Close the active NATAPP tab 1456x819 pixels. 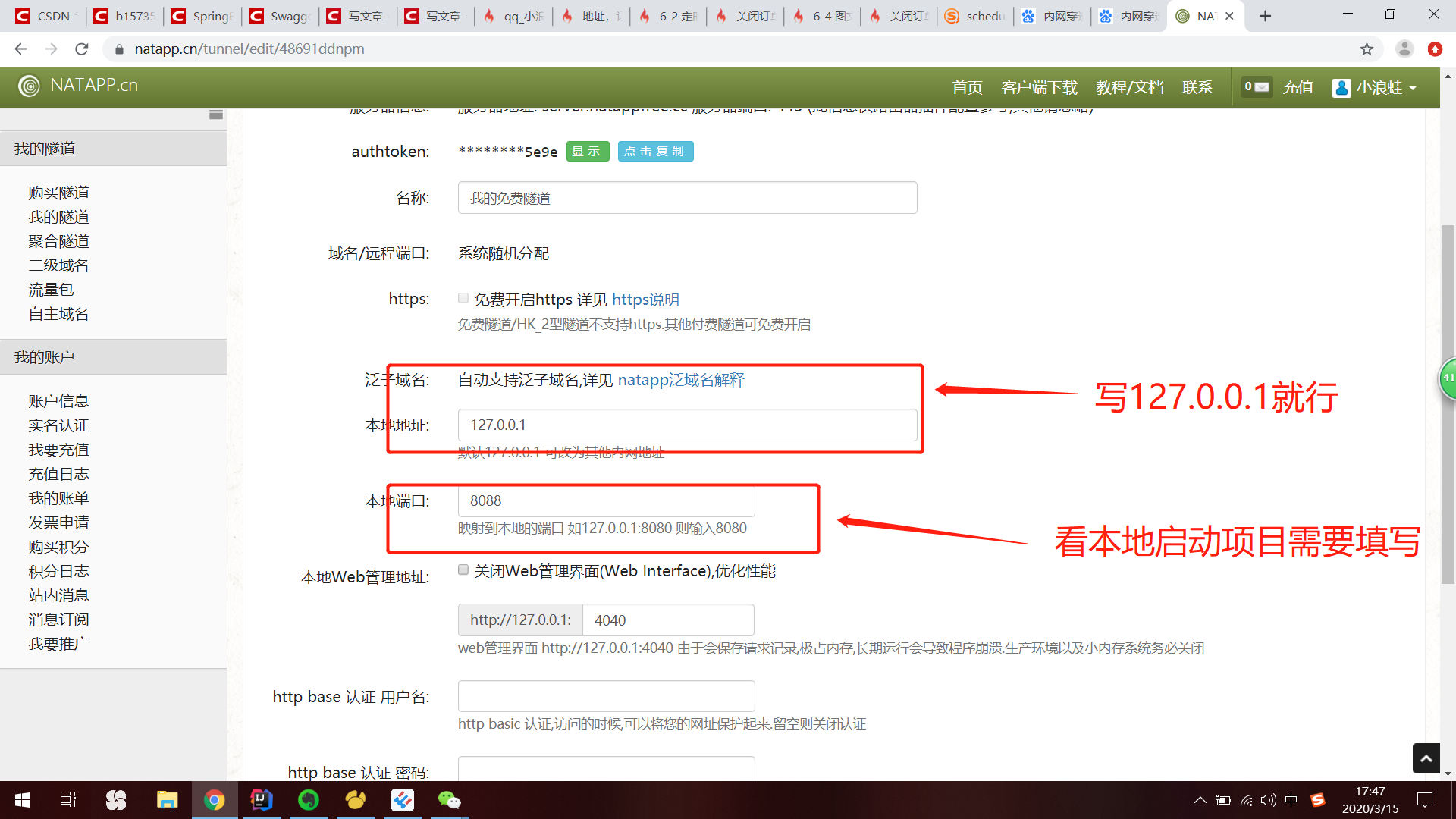[x=1229, y=16]
